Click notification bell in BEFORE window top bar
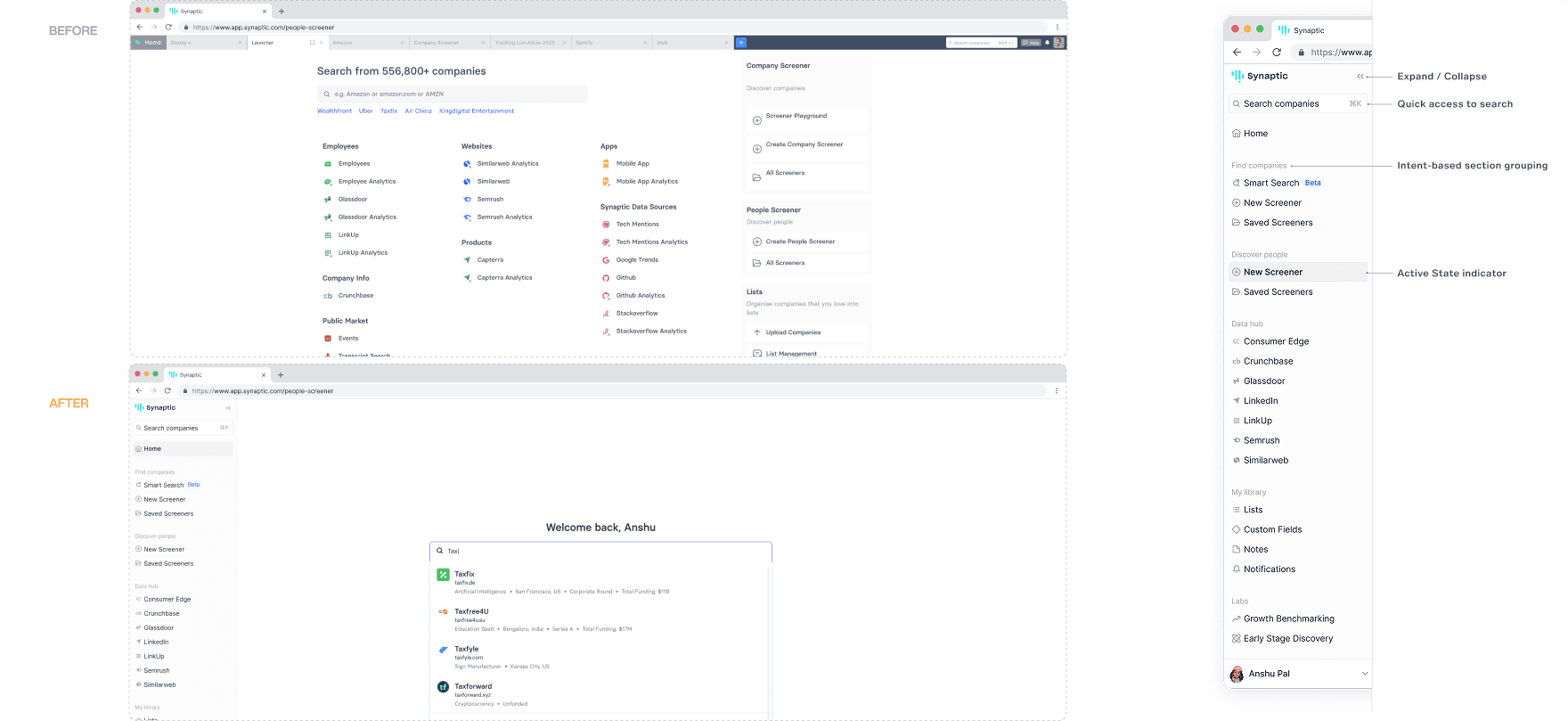This screenshot has width=1568, height=721. click(x=1048, y=43)
